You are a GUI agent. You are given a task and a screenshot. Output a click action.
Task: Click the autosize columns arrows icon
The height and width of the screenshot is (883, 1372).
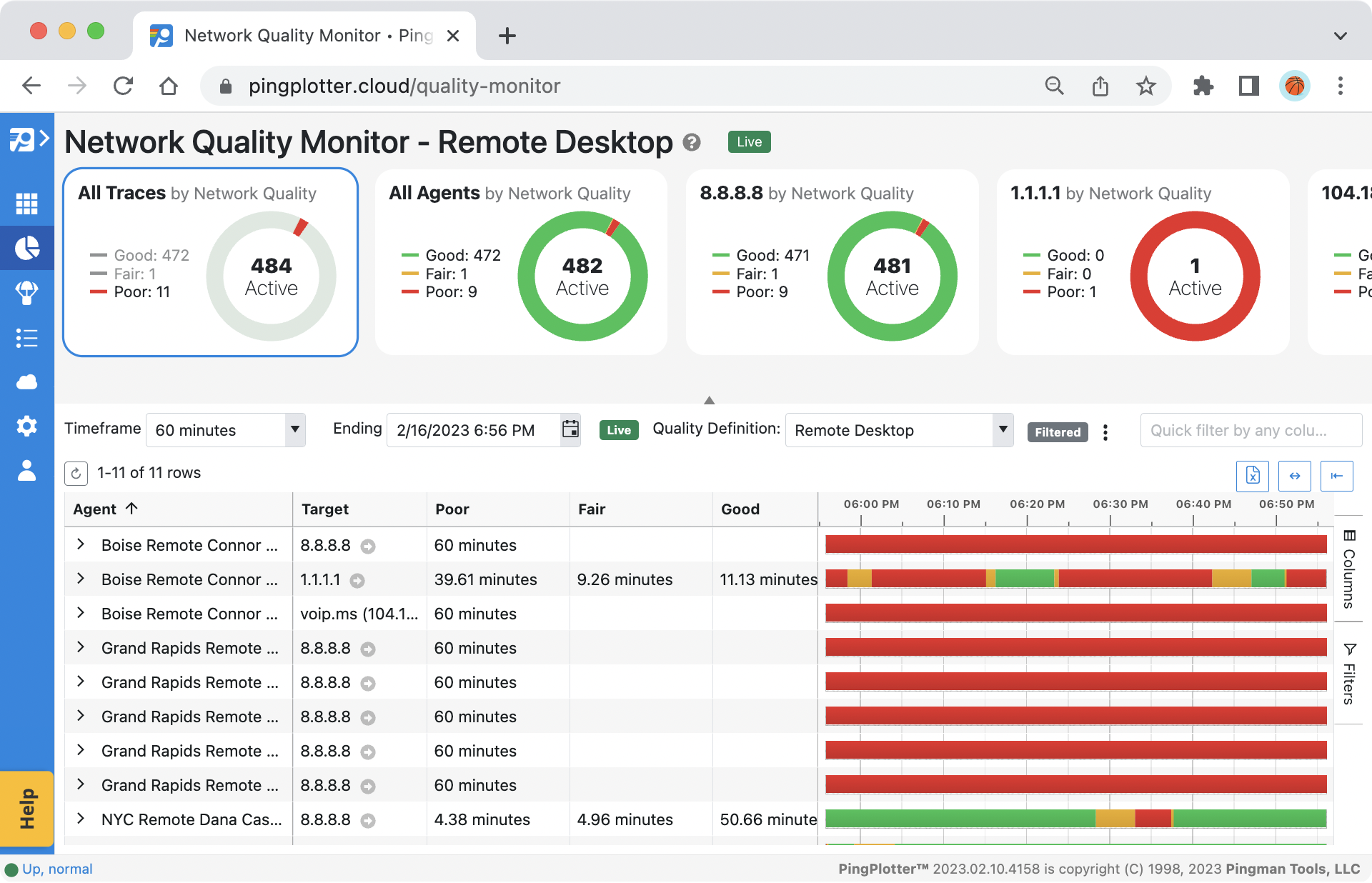[1294, 476]
